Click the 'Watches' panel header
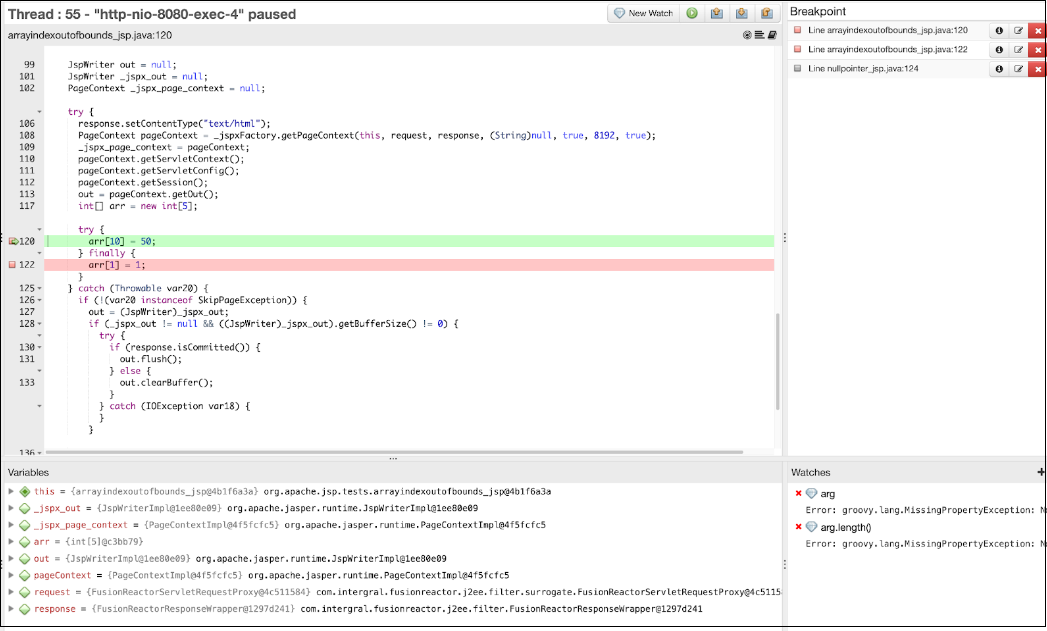This screenshot has width=1047, height=631. click(x=811, y=472)
